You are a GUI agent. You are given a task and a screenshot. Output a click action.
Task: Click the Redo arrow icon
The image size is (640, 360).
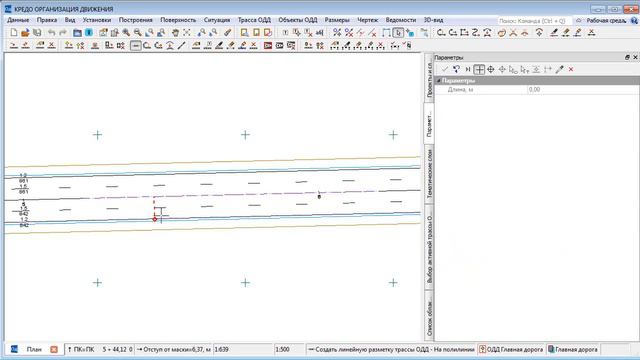point(63,33)
